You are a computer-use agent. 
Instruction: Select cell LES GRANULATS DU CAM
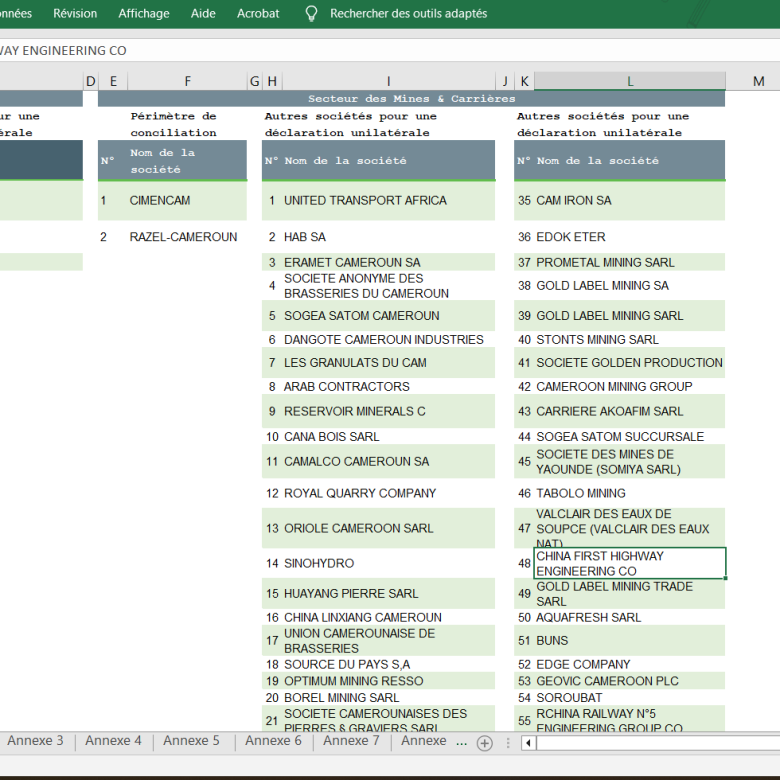coord(389,363)
